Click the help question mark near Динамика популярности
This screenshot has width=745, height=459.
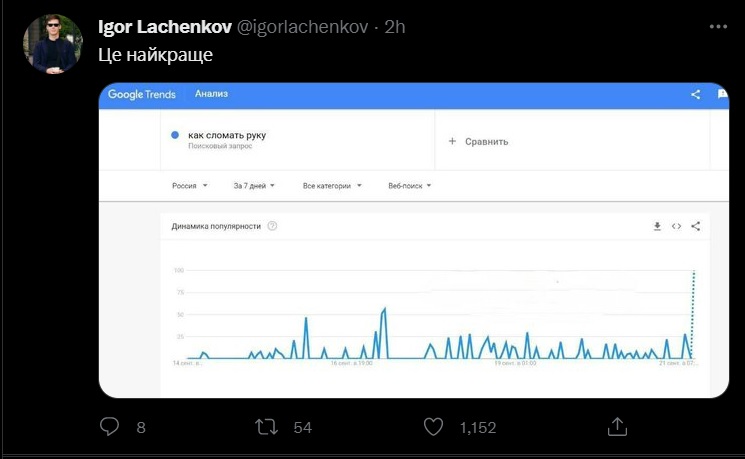[272, 226]
